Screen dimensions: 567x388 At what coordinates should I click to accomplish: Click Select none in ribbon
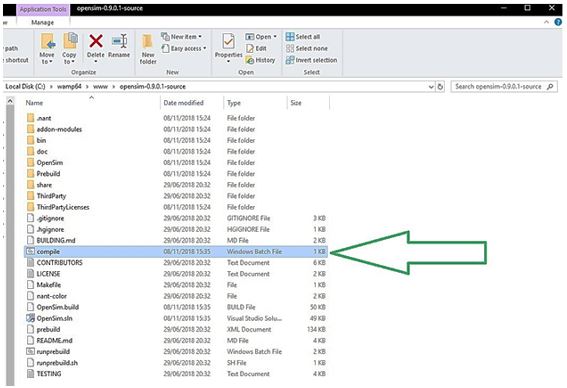coord(307,48)
